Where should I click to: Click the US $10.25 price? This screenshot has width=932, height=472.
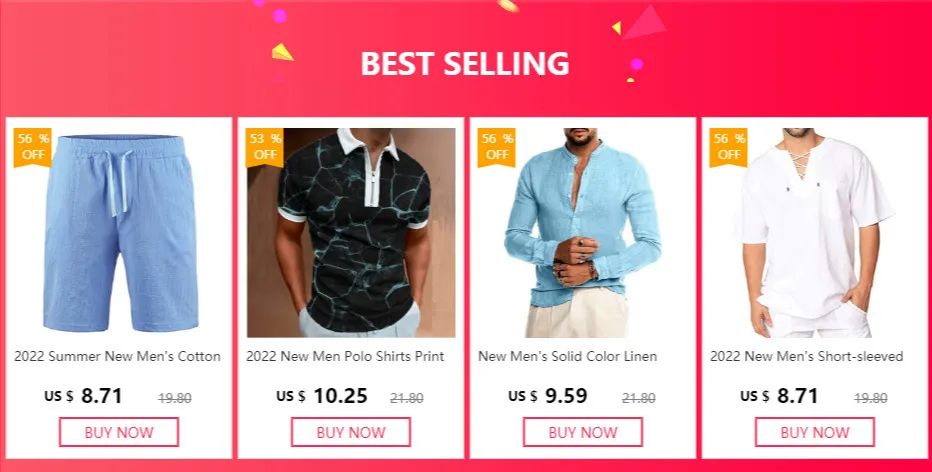coord(322,396)
